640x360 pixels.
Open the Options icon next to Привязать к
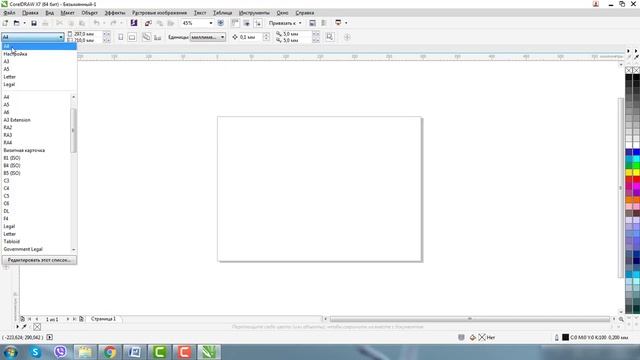(312, 23)
